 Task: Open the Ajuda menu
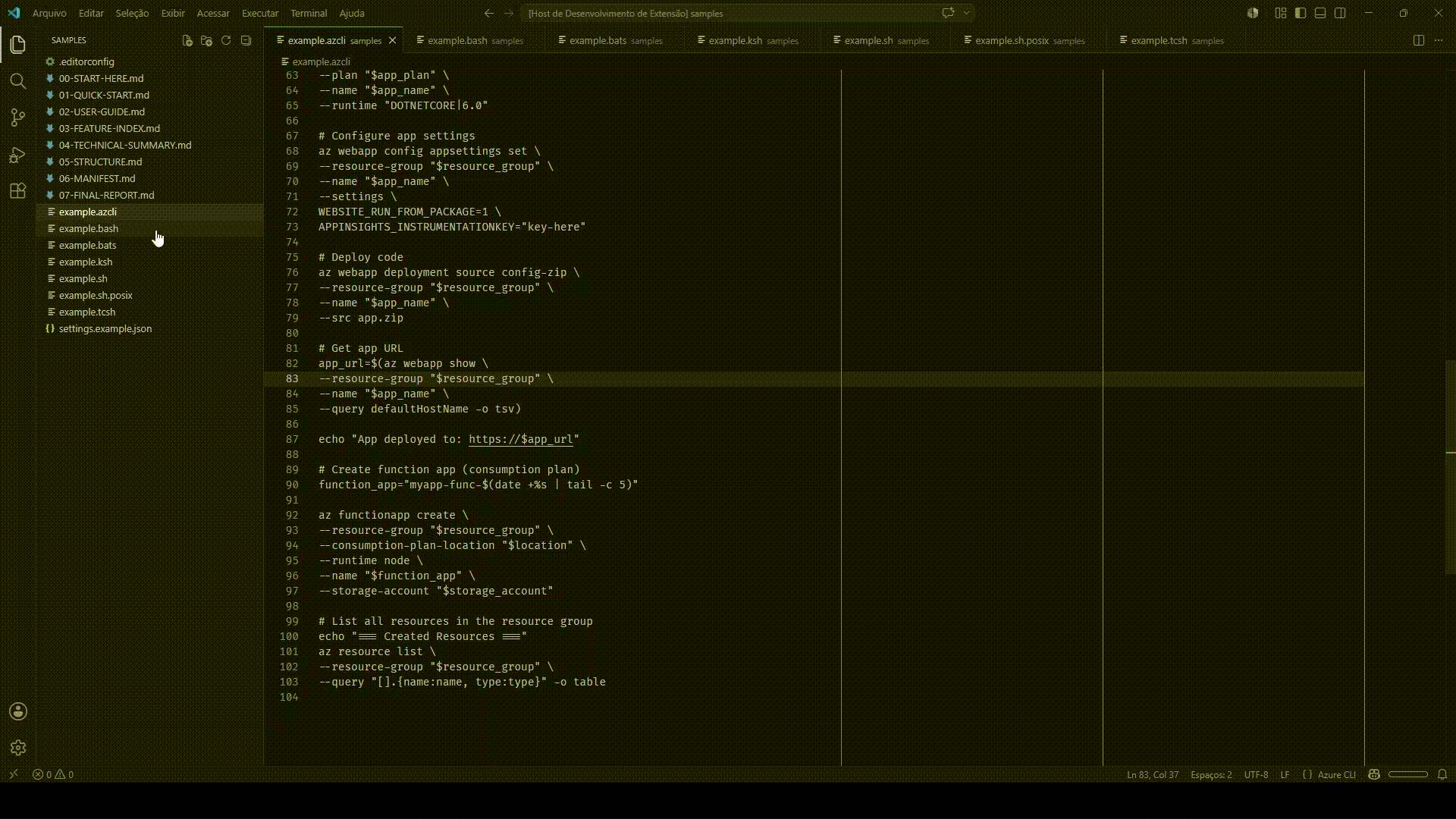click(352, 13)
